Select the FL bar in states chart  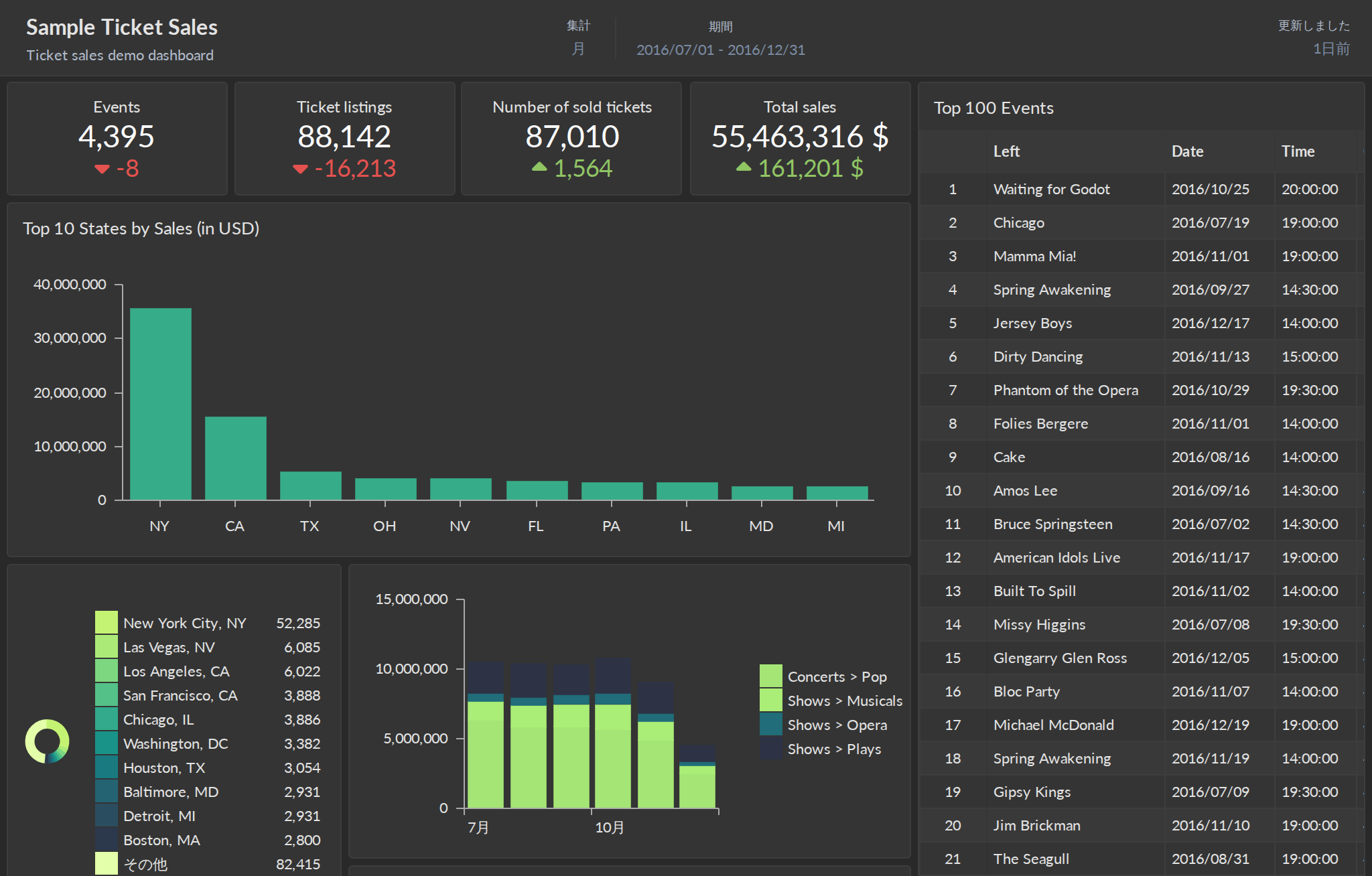pos(537,490)
